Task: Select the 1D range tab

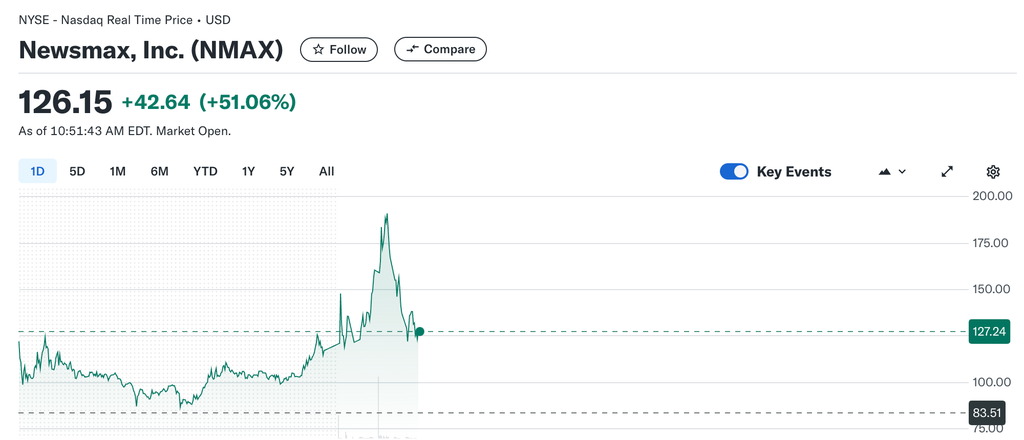Action: pos(37,172)
